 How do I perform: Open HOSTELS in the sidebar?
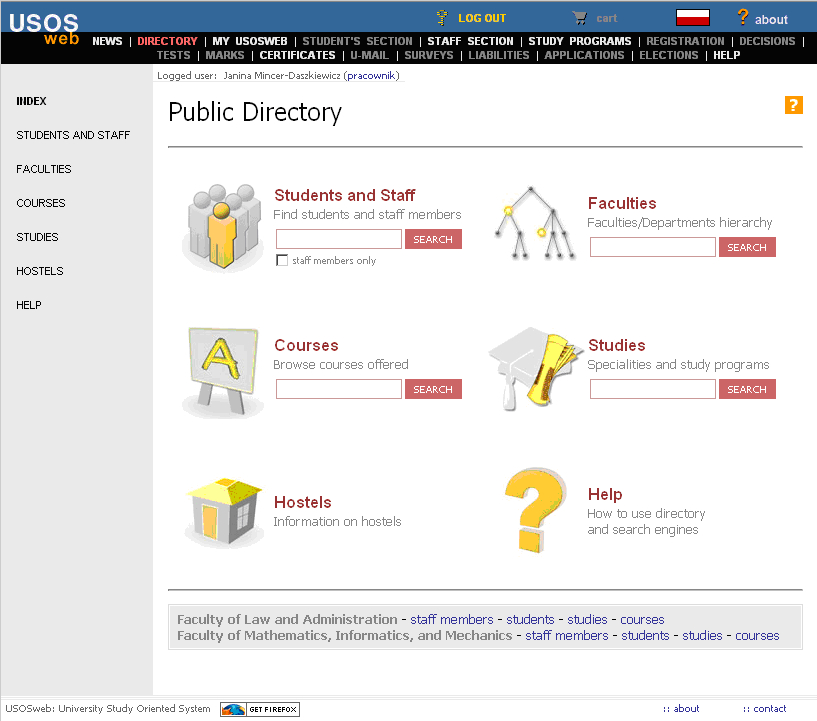point(40,271)
